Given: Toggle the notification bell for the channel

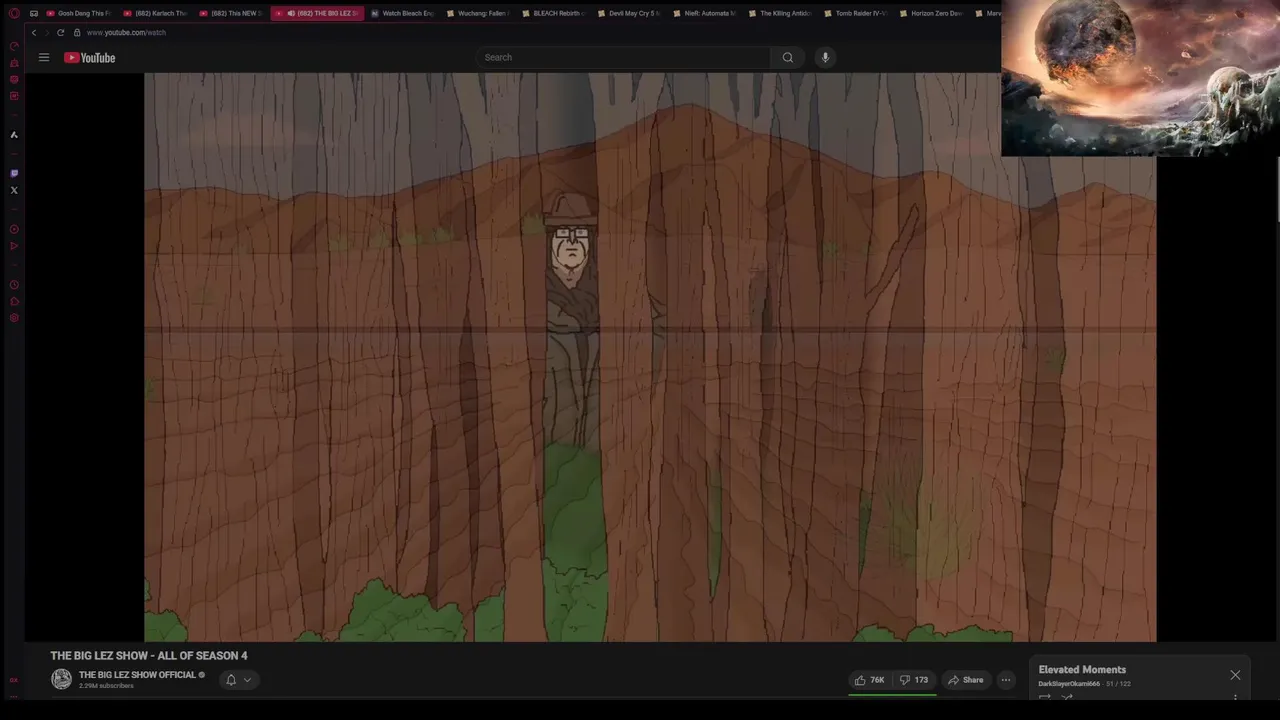Looking at the screenshot, I should (231, 680).
